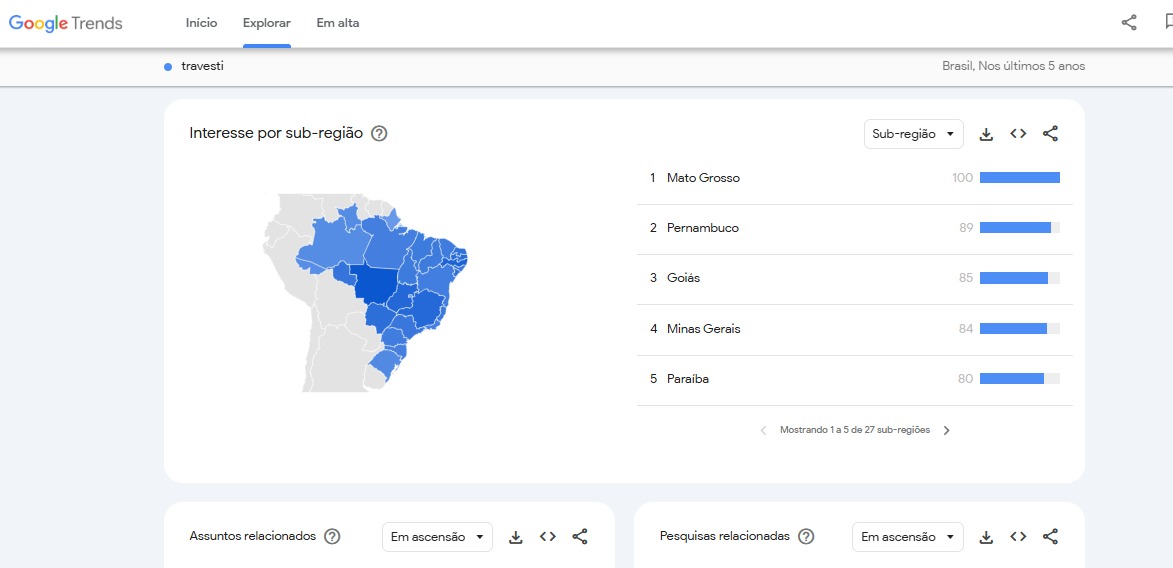Click the Google Trends logo
The image size is (1173, 568).
pos(66,23)
